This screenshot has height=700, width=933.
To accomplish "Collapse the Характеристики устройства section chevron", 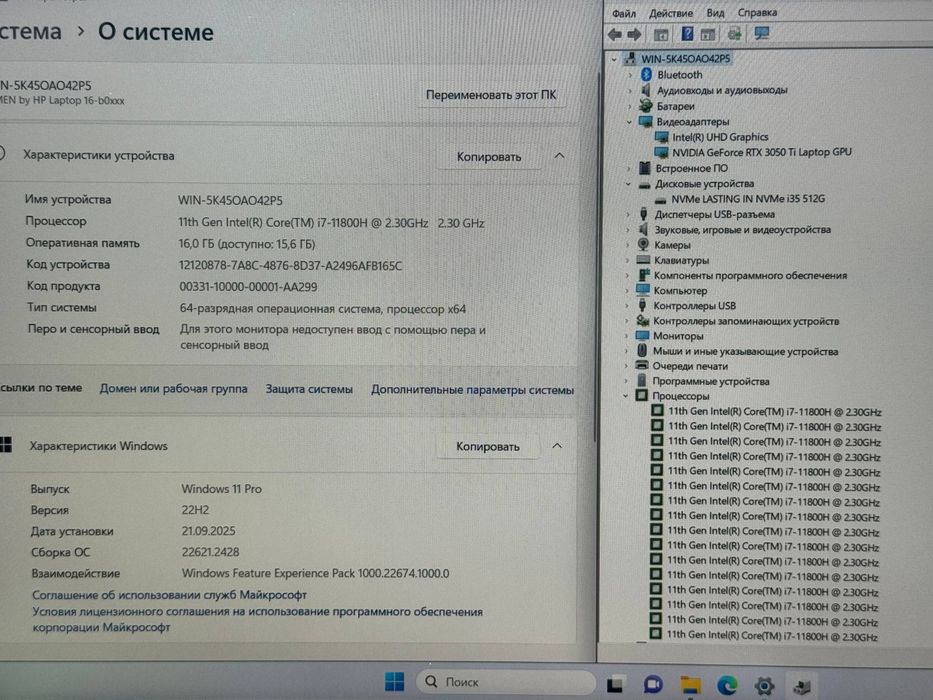I will (x=559, y=156).
